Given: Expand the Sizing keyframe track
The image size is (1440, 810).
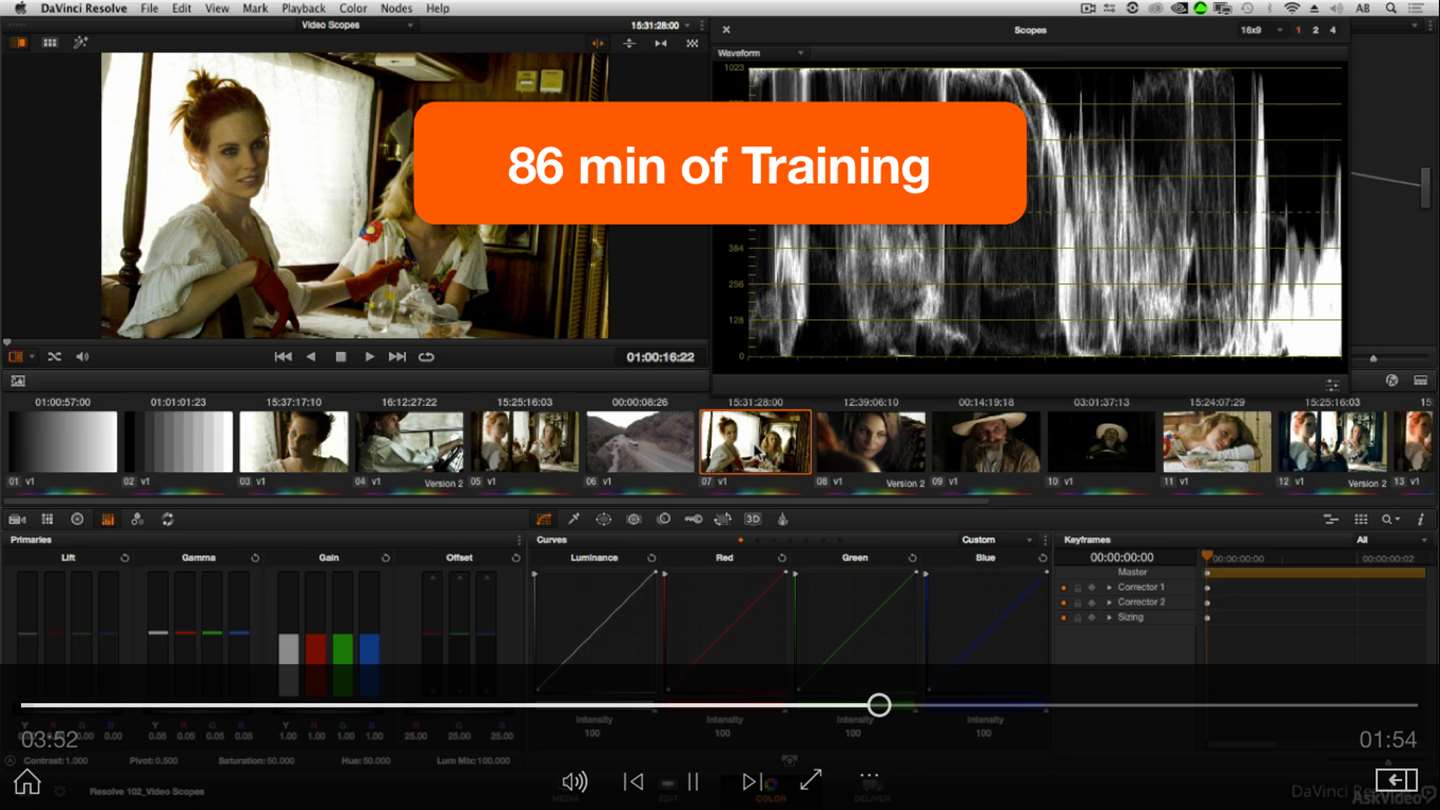Looking at the screenshot, I should point(1109,618).
